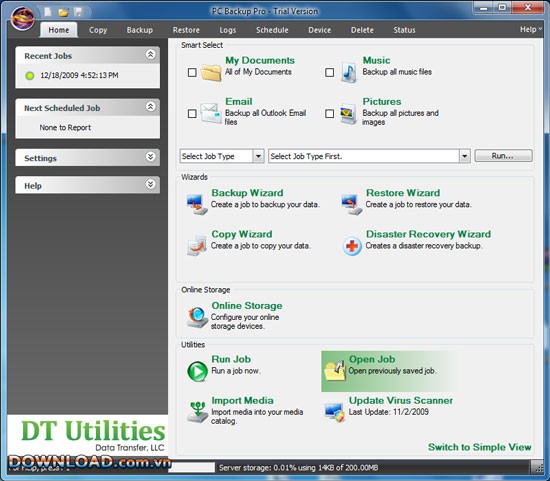Click the green status dot of recent job

(30, 75)
